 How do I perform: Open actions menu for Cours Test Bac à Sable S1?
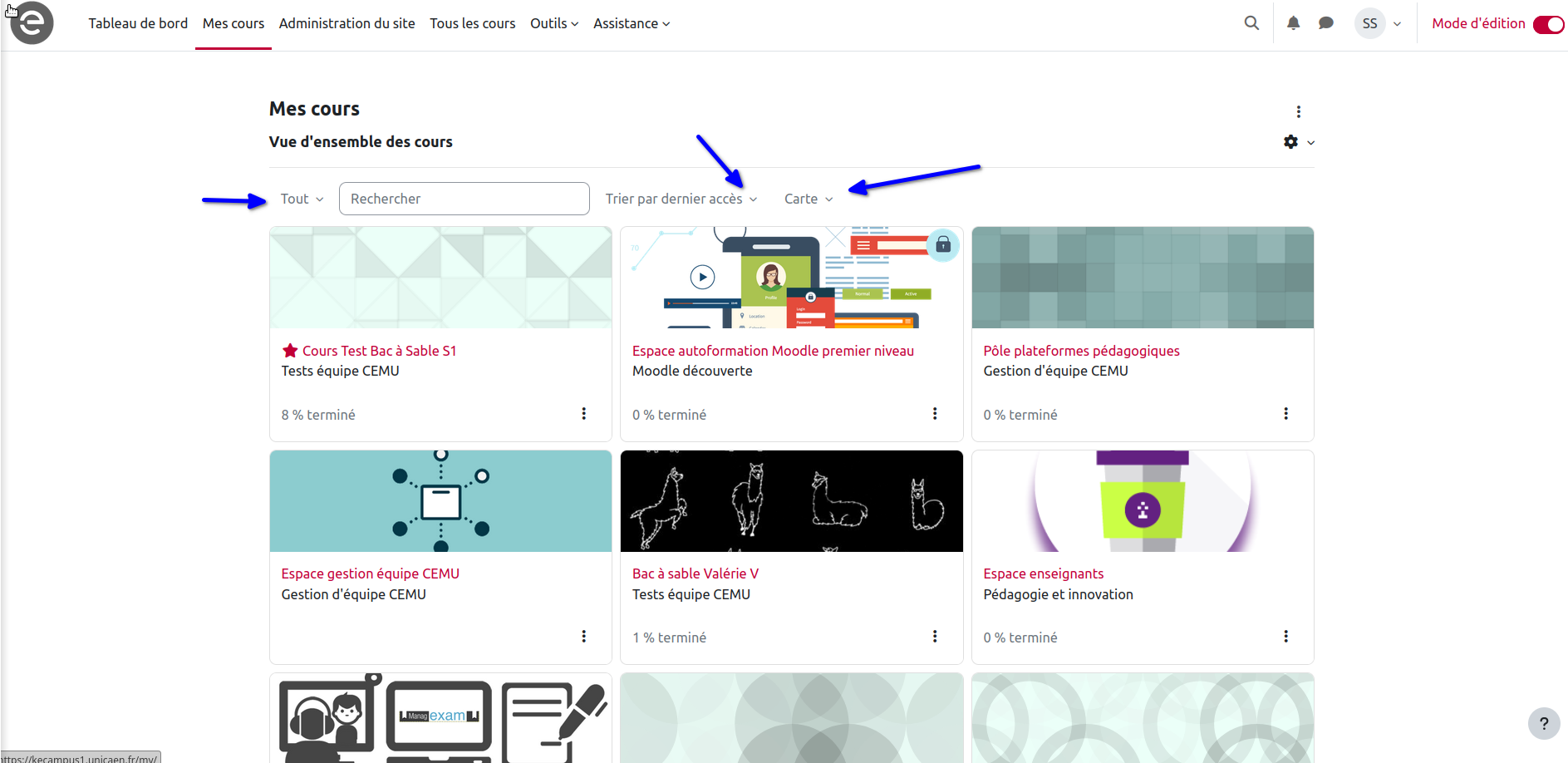(x=584, y=414)
